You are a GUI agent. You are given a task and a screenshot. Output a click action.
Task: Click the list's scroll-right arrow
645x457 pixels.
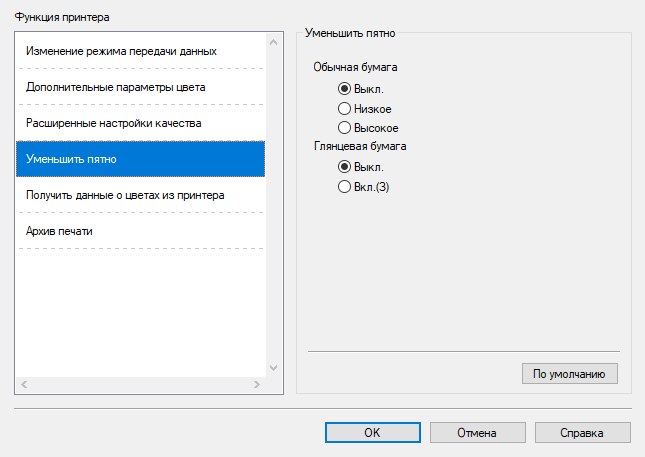(256, 384)
